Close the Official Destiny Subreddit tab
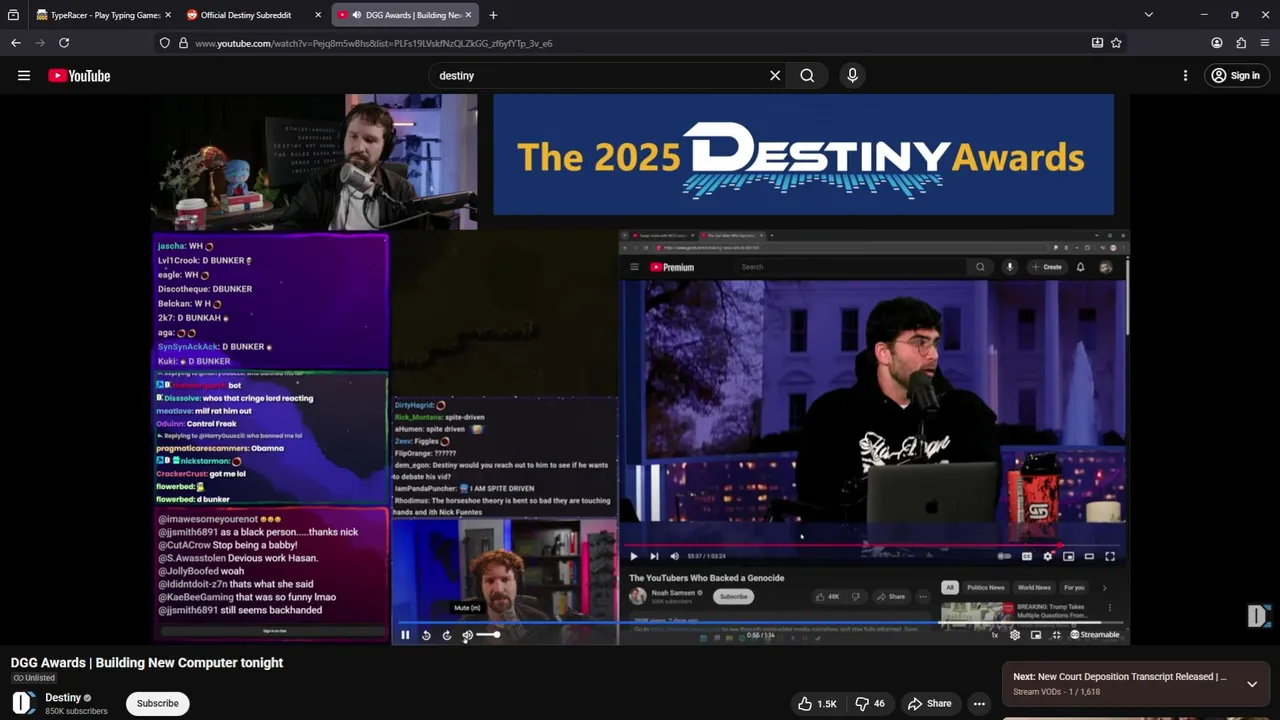This screenshot has width=1280, height=720. 318,15
